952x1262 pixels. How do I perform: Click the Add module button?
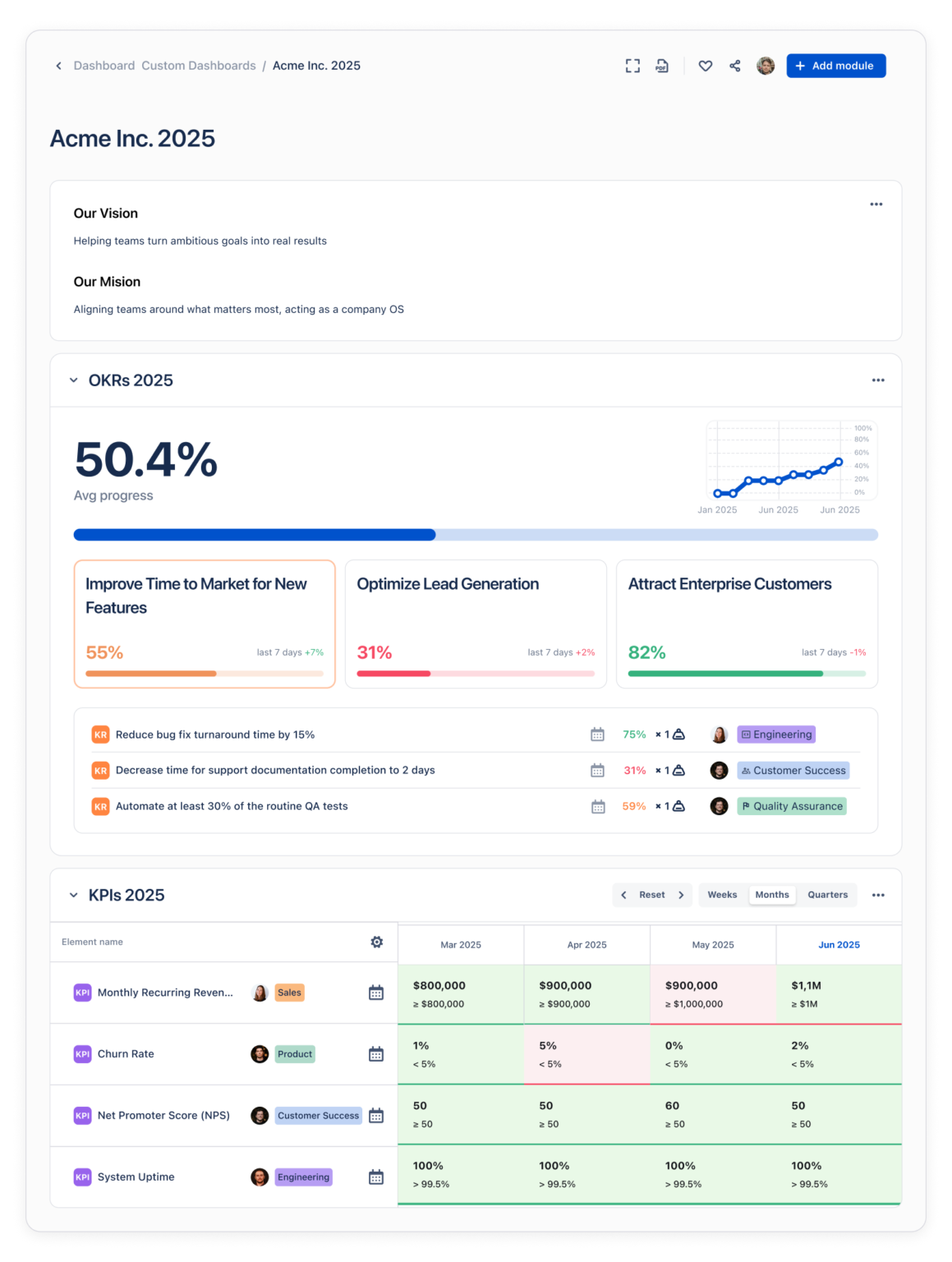point(836,66)
